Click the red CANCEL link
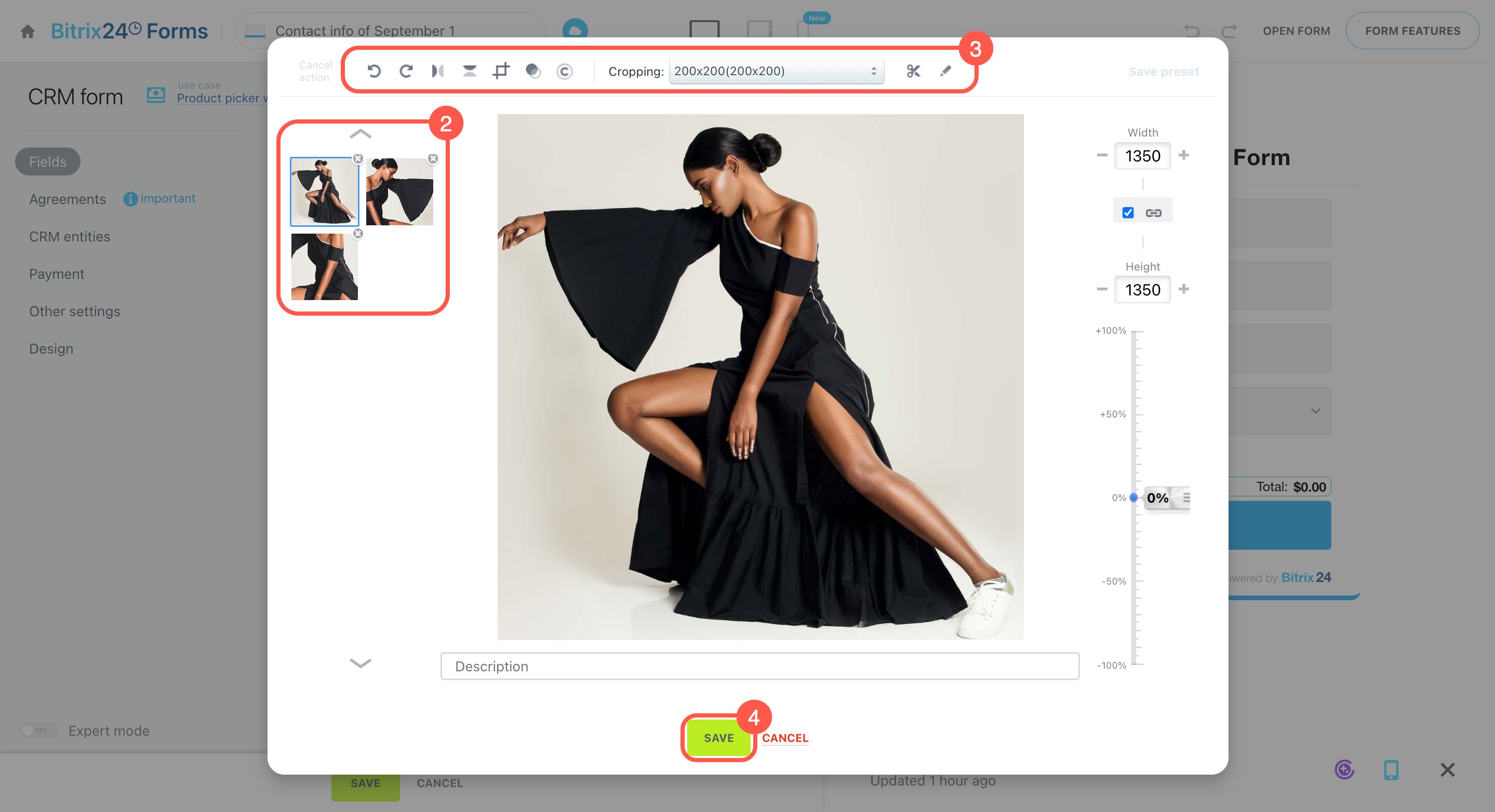The width and height of the screenshot is (1495, 812). coord(785,738)
